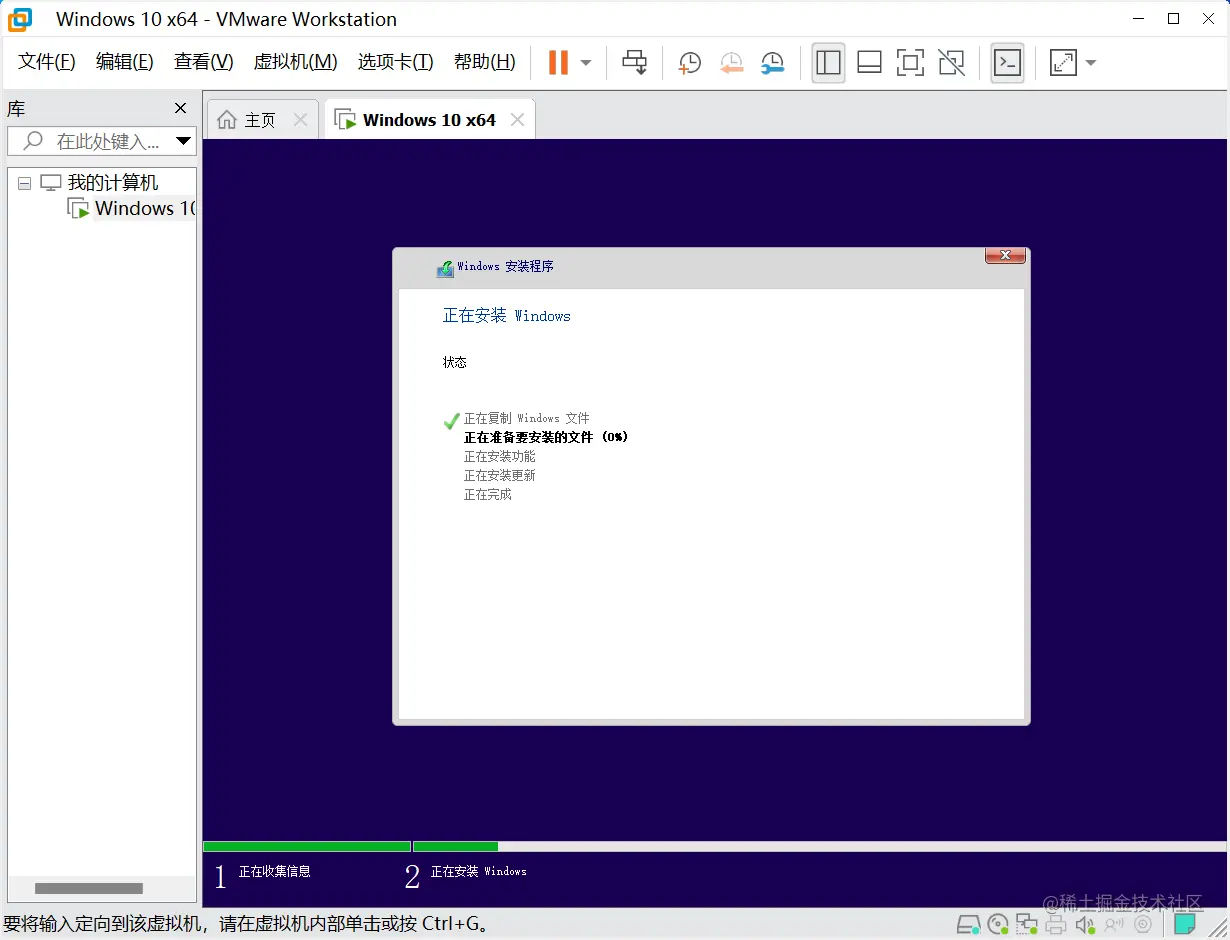Open the 选项卡(T) menu
This screenshot has width=1230, height=940.
click(x=395, y=62)
